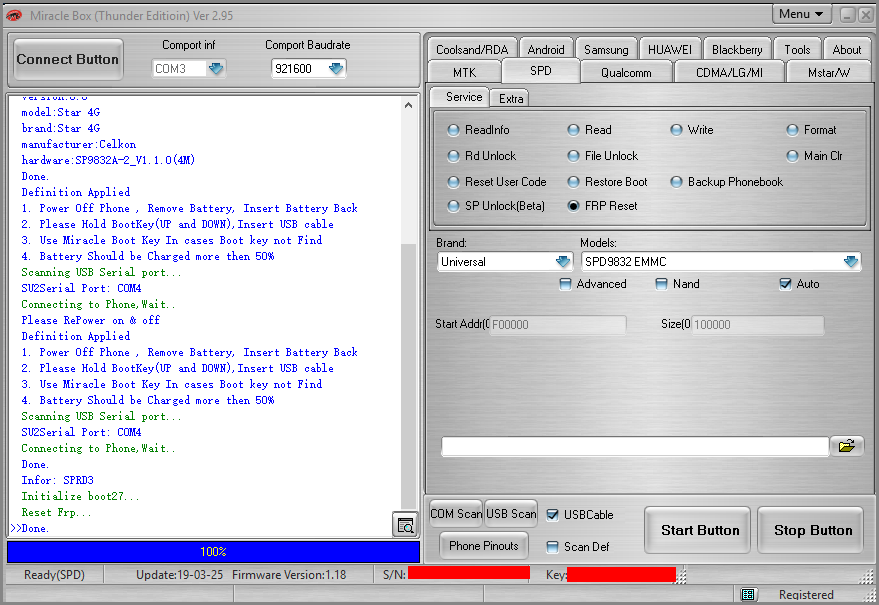
Task: Choose the Rd Unlock option
Action: 453,156
